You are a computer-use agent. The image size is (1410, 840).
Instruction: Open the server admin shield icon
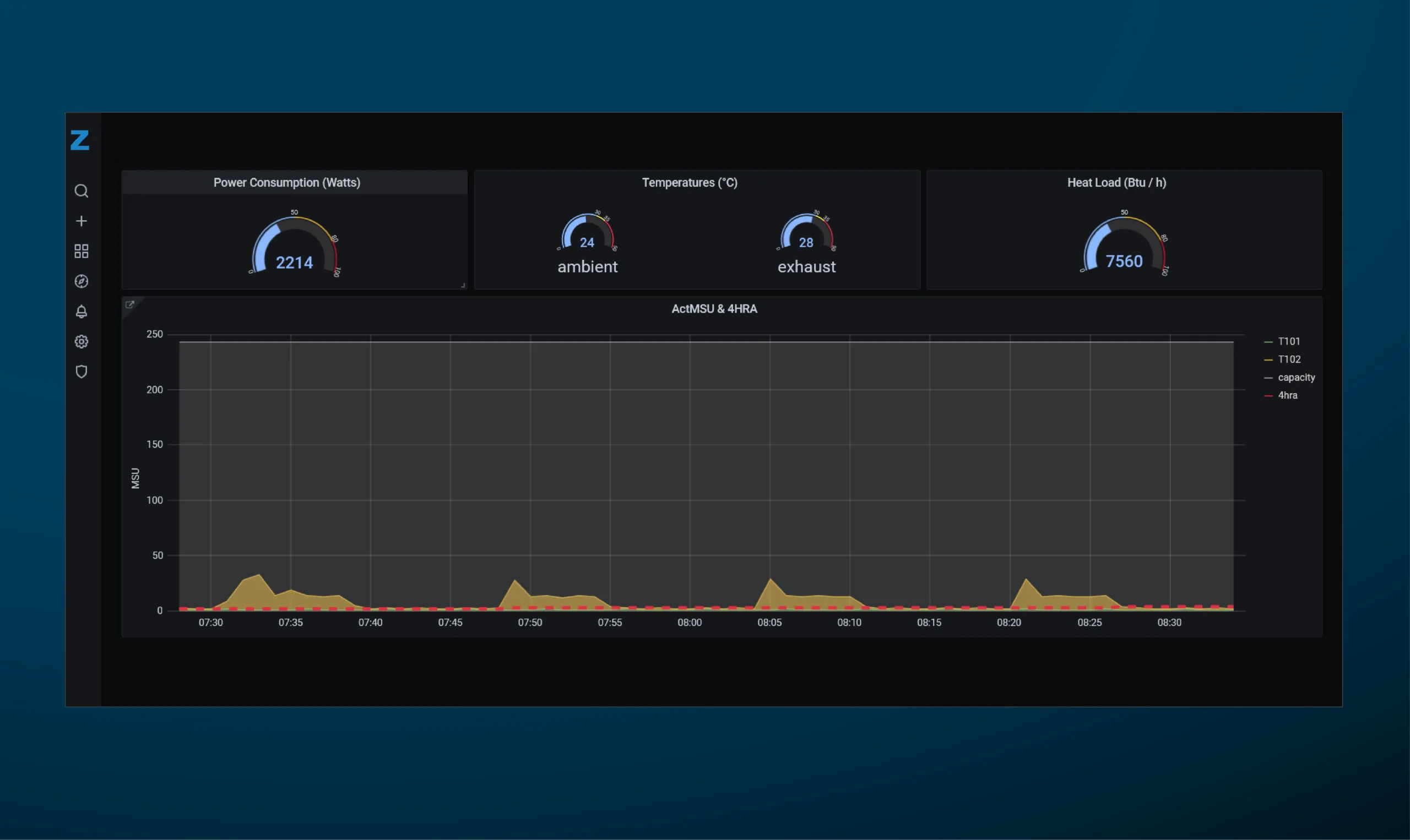[82, 372]
